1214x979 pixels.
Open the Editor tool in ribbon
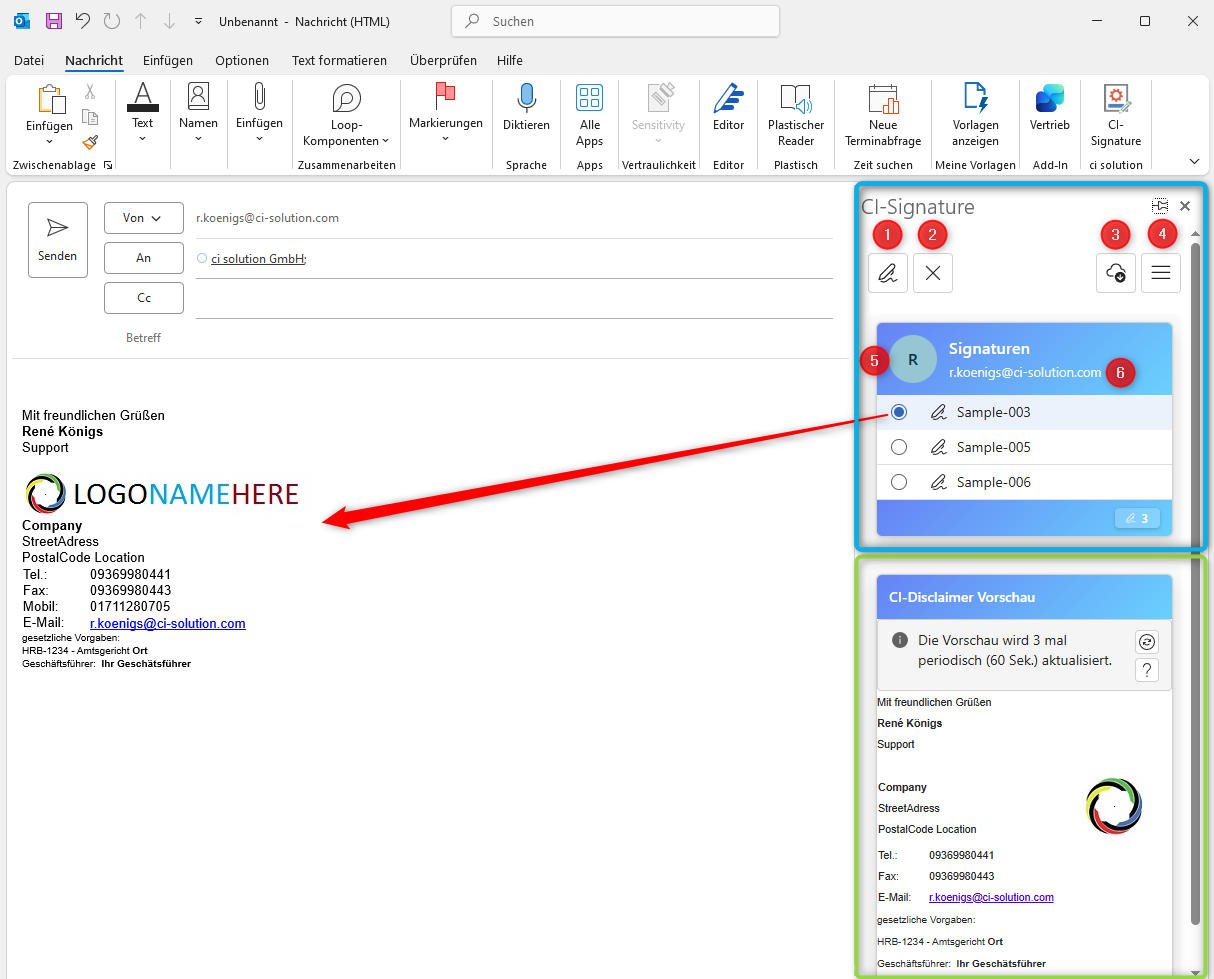[x=728, y=109]
